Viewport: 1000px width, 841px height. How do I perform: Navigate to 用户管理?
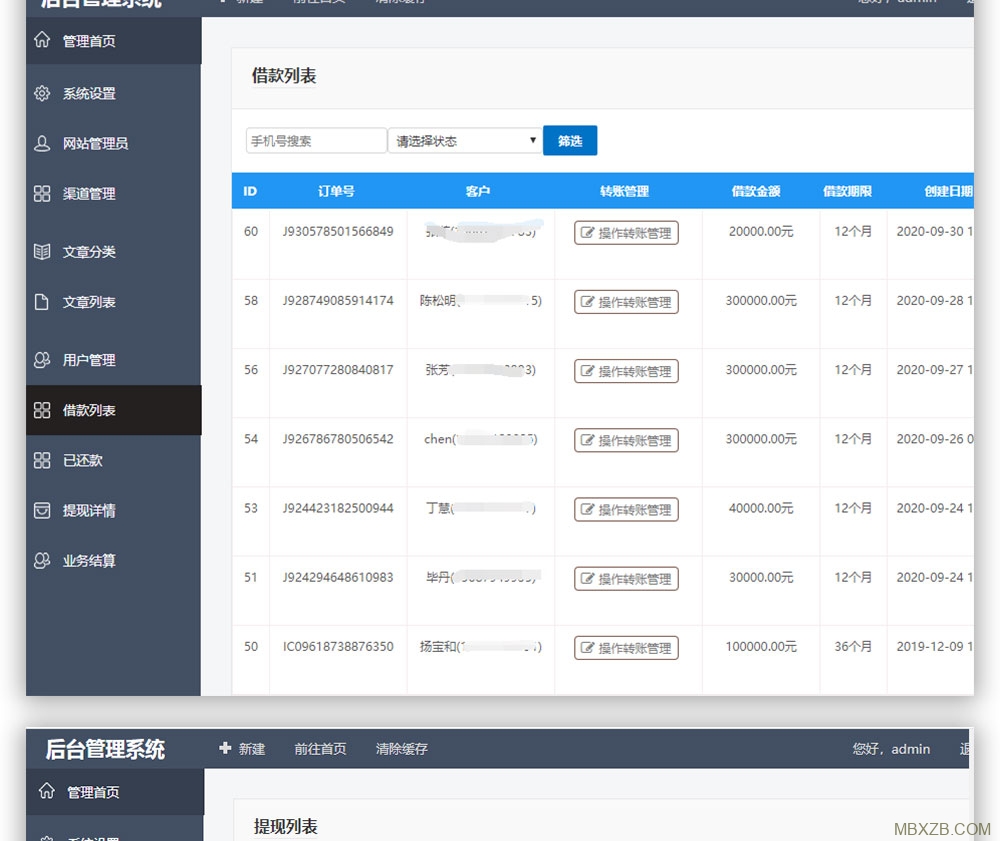(114, 360)
